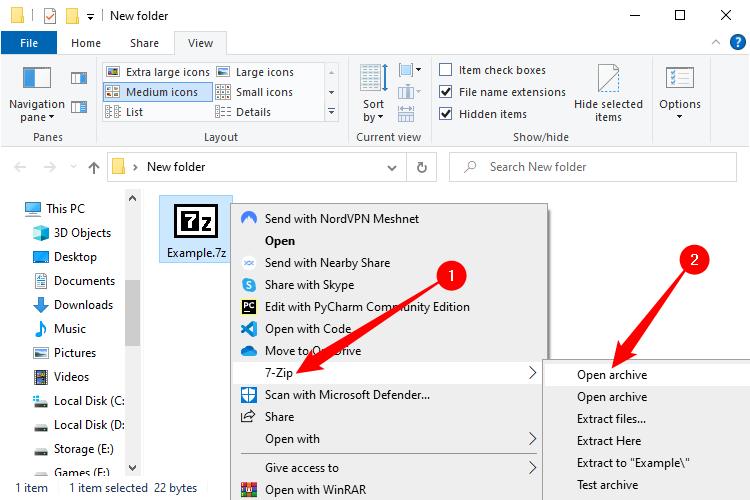This screenshot has height=500, width=750.
Task: Click the help question mark icon
Action: (x=737, y=43)
